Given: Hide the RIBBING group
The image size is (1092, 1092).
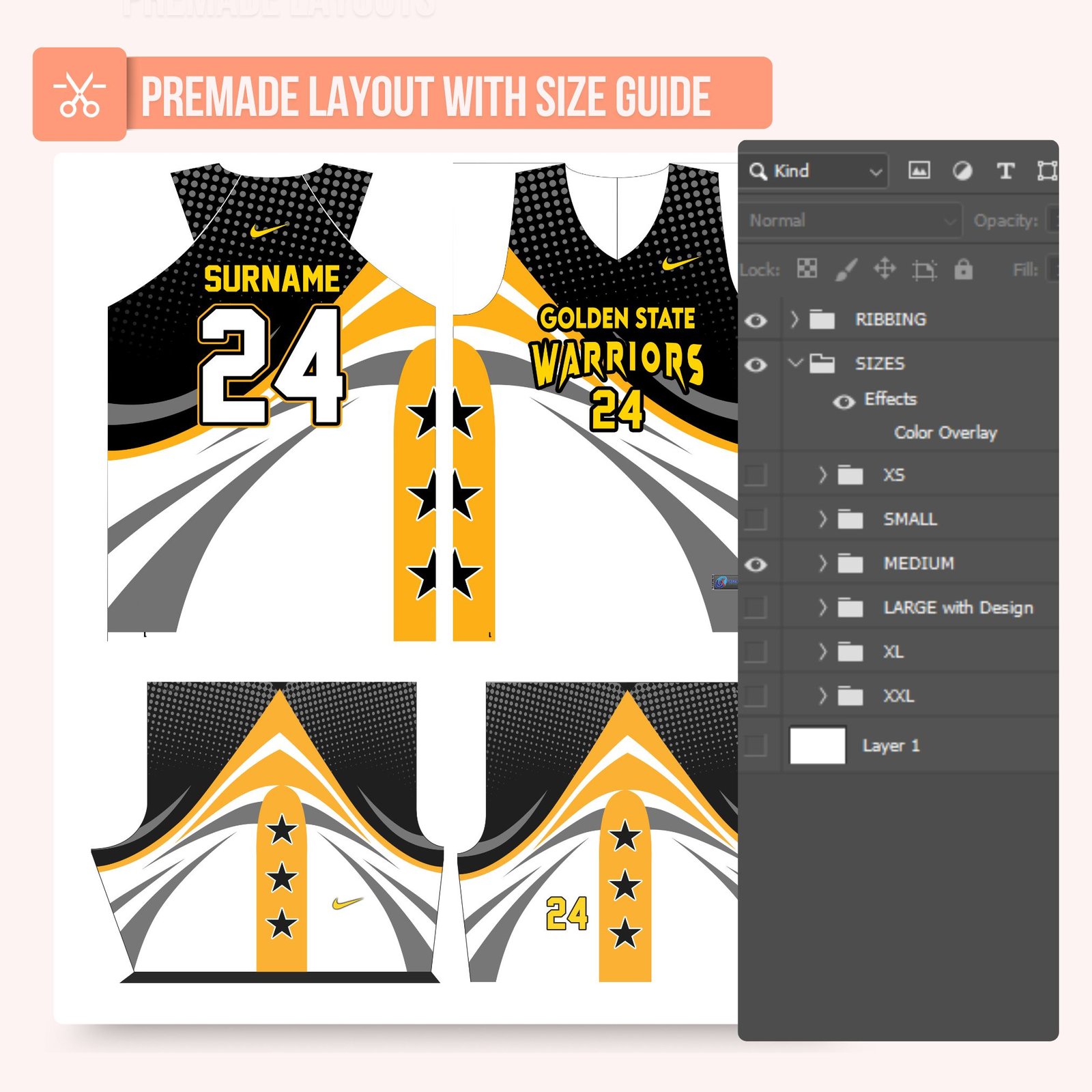Looking at the screenshot, I should (756, 320).
